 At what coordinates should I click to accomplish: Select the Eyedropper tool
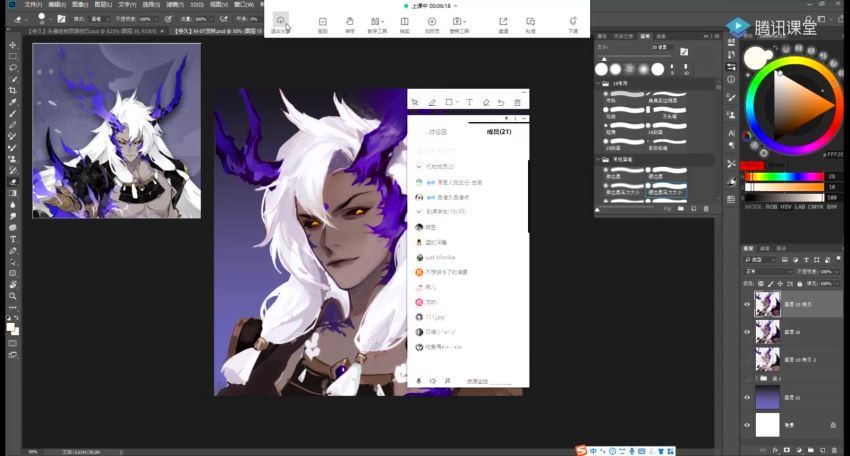pyautogui.click(x=12, y=102)
